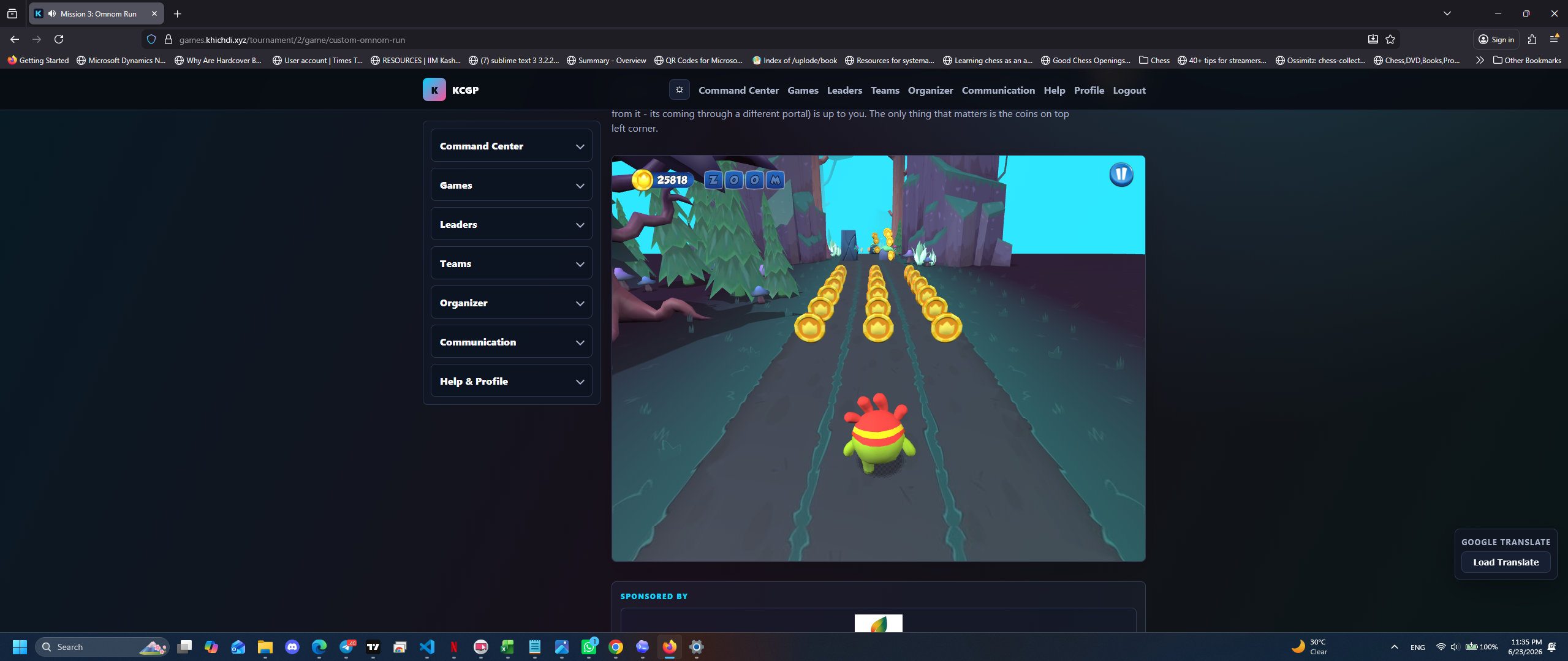Viewport: 1568px width, 661px height.
Task: List all tabs dropdown arrow
Action: click(1447, 13)
